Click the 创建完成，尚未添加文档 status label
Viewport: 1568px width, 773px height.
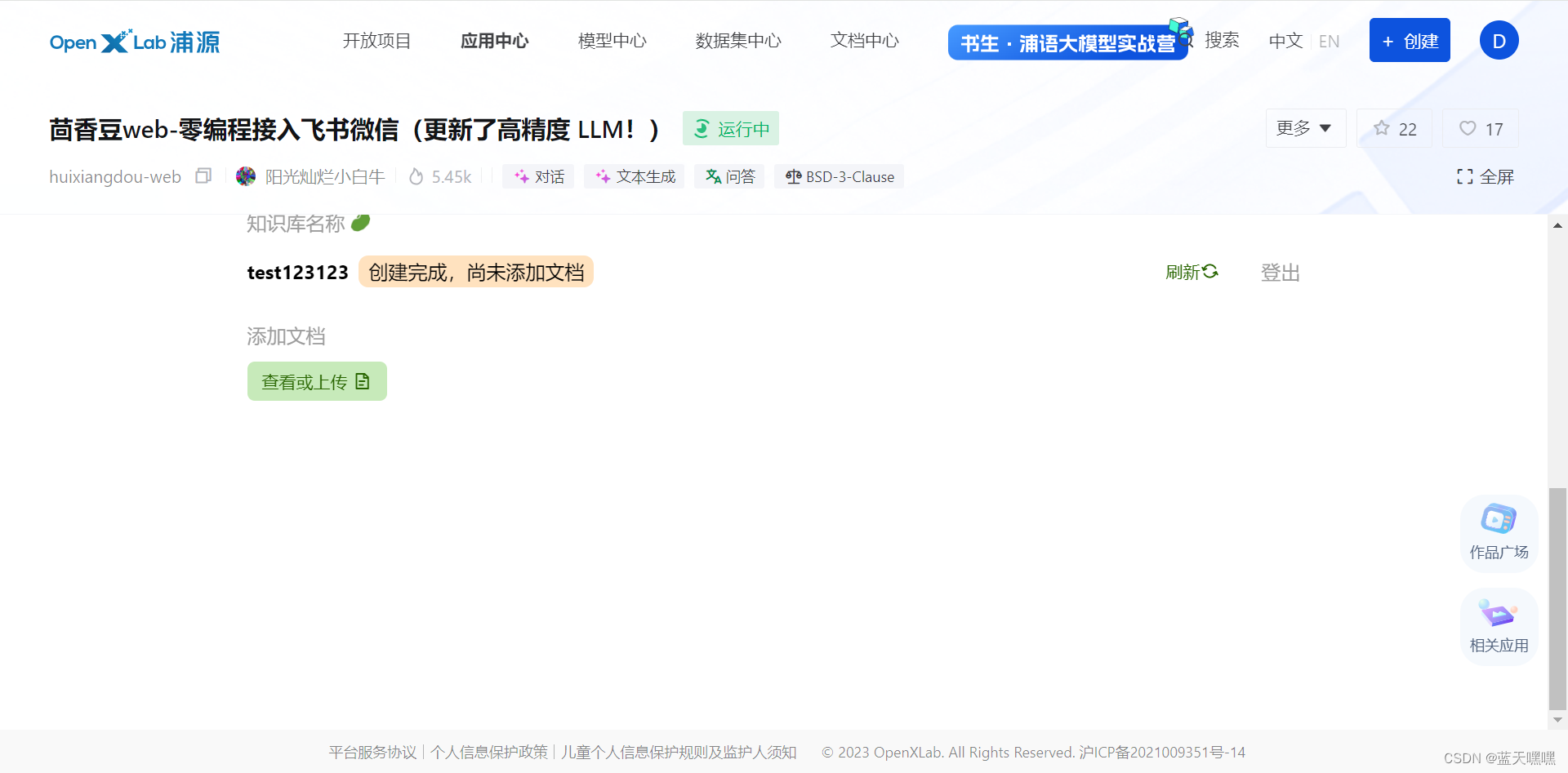coord(476,272)
